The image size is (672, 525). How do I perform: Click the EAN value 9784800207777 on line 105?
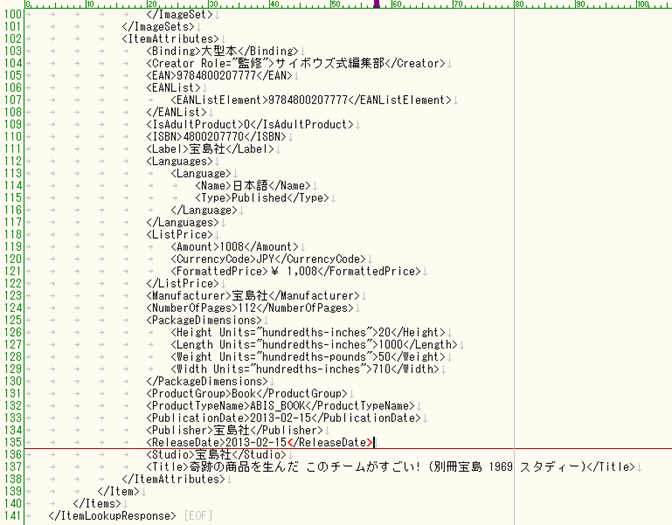tap(216, 75)
